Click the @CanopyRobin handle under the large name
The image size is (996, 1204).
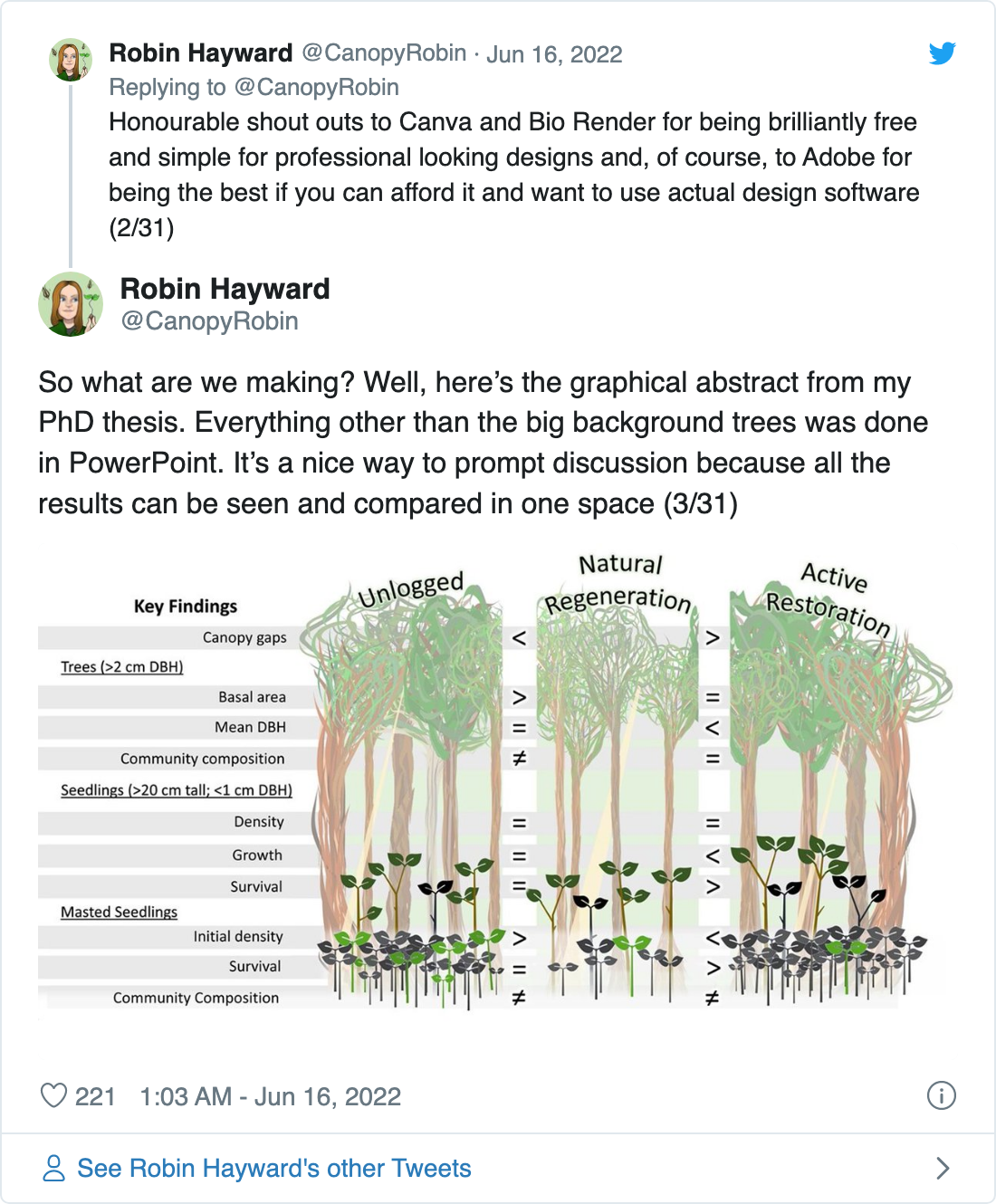209,321
